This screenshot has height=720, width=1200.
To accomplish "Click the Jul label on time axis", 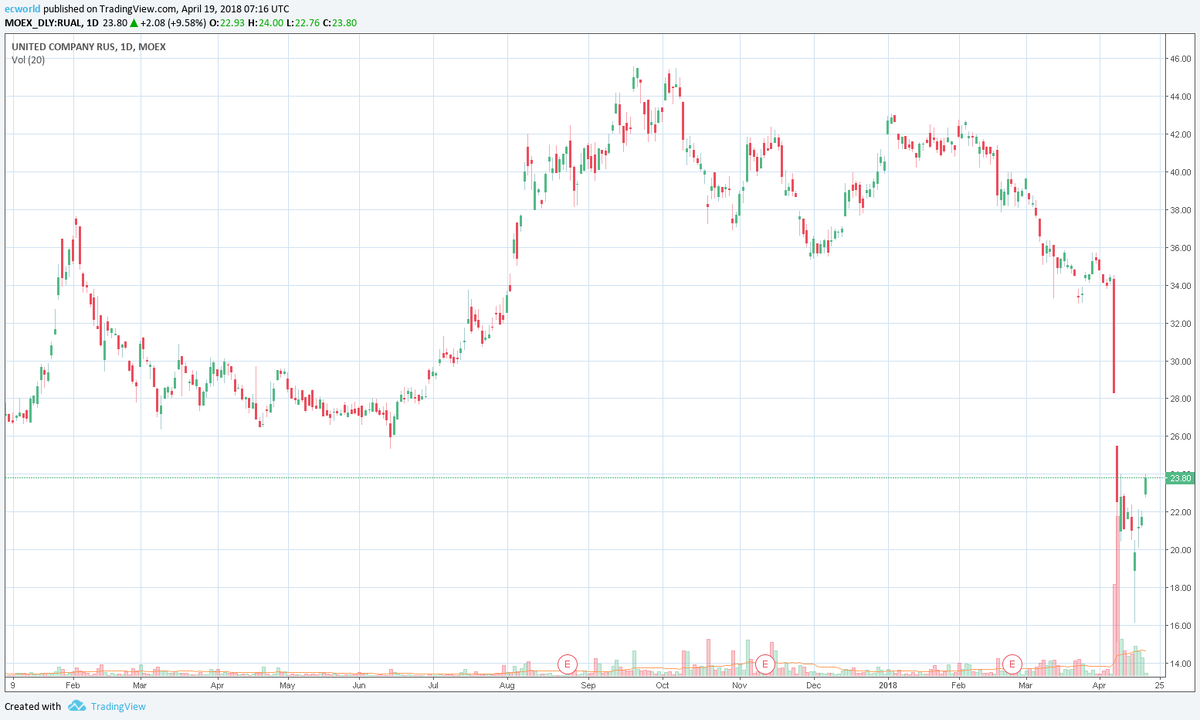I will pos(433,686).
